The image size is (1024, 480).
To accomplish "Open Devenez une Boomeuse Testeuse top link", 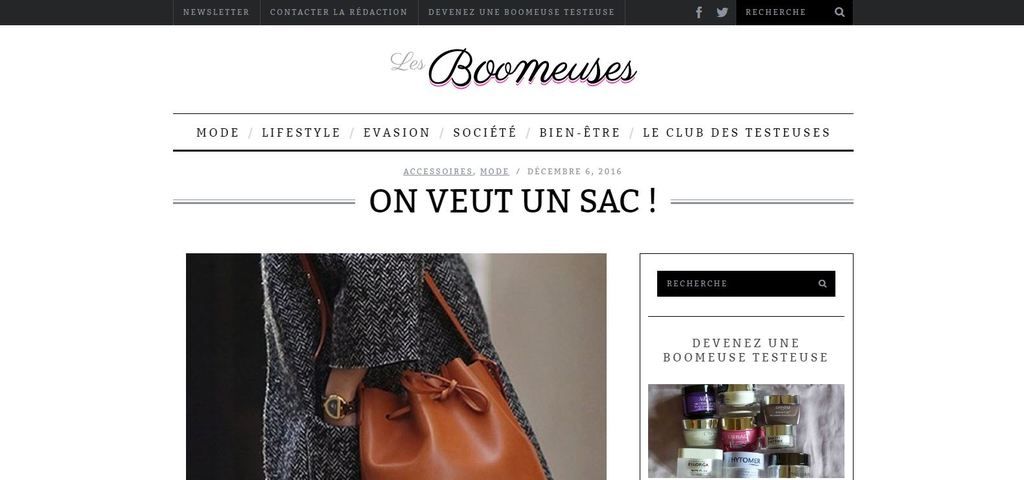I will 521,12.
